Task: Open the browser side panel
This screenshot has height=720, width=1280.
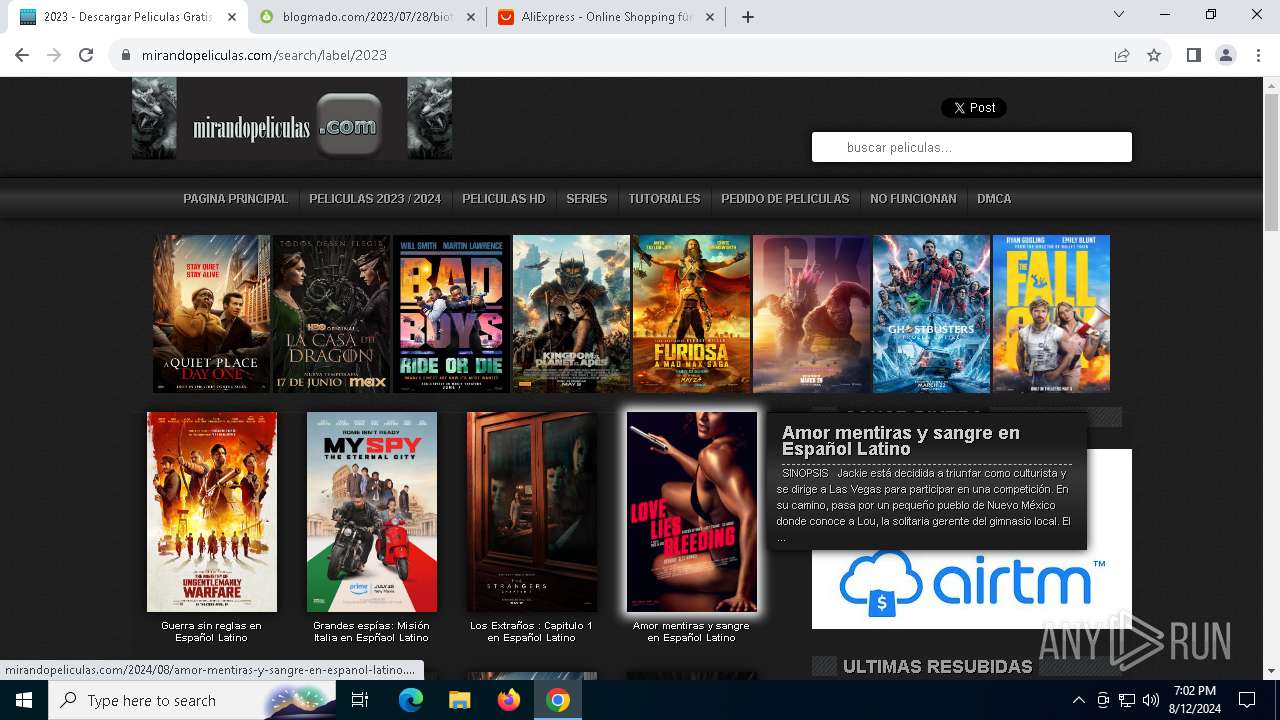Action: pyautogui.click(x=1193, y=55)
